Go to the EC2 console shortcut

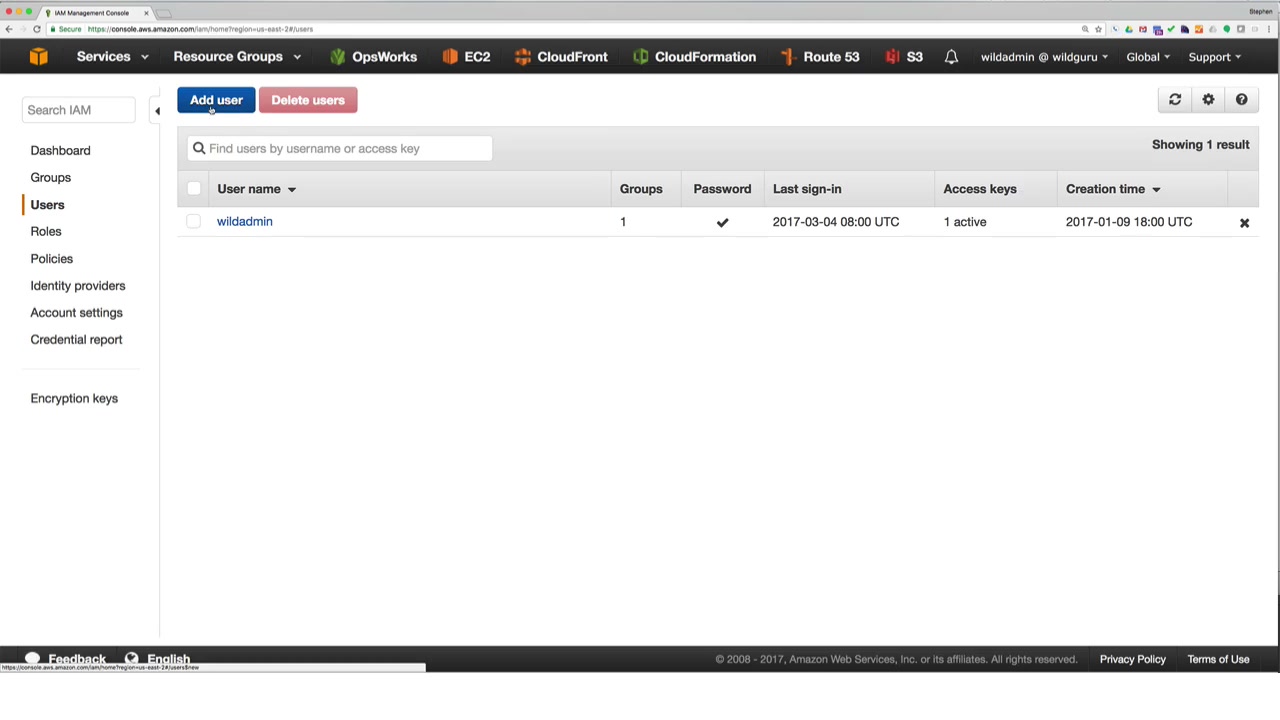pos(466,57)
